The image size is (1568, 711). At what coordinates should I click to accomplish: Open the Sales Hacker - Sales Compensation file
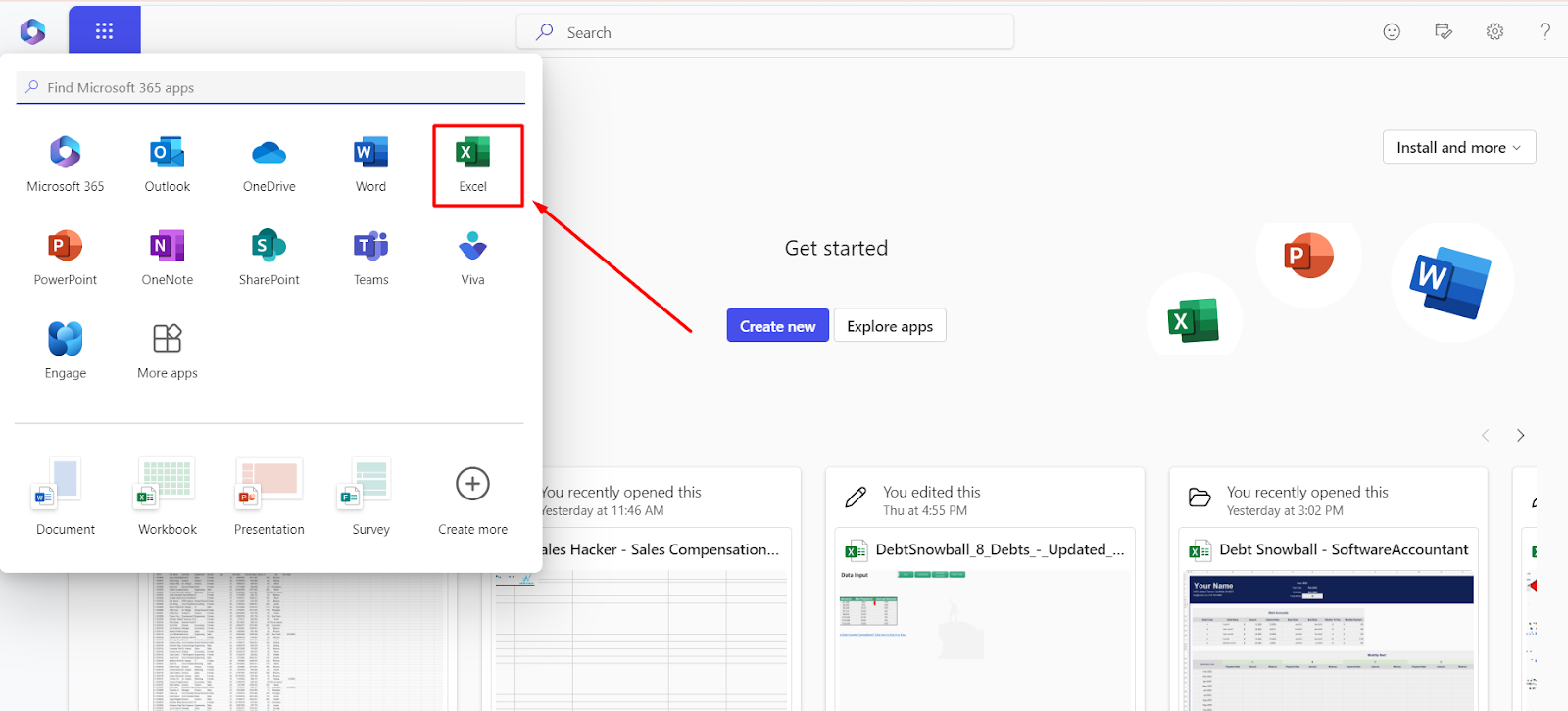pyautogui.click(x=661, y=550)
